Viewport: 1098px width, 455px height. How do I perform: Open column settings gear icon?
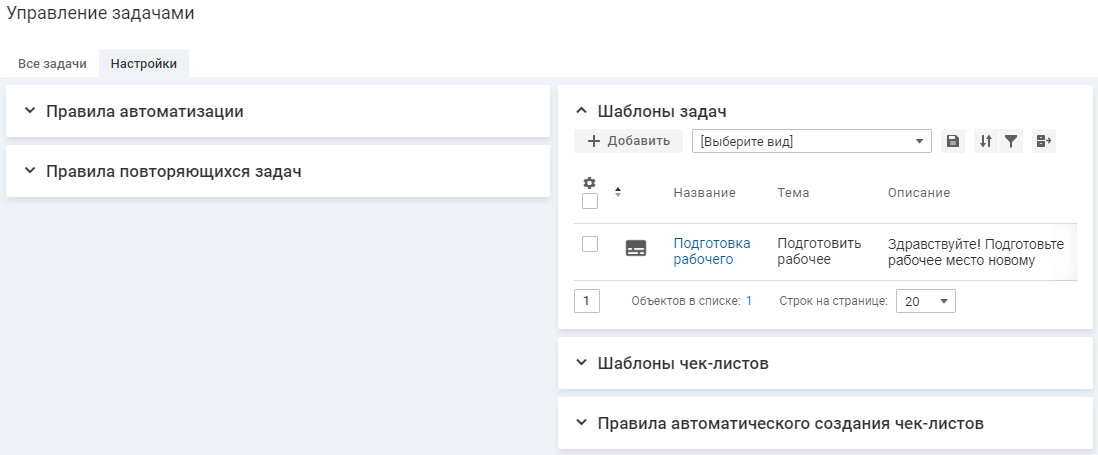(589, 183)
